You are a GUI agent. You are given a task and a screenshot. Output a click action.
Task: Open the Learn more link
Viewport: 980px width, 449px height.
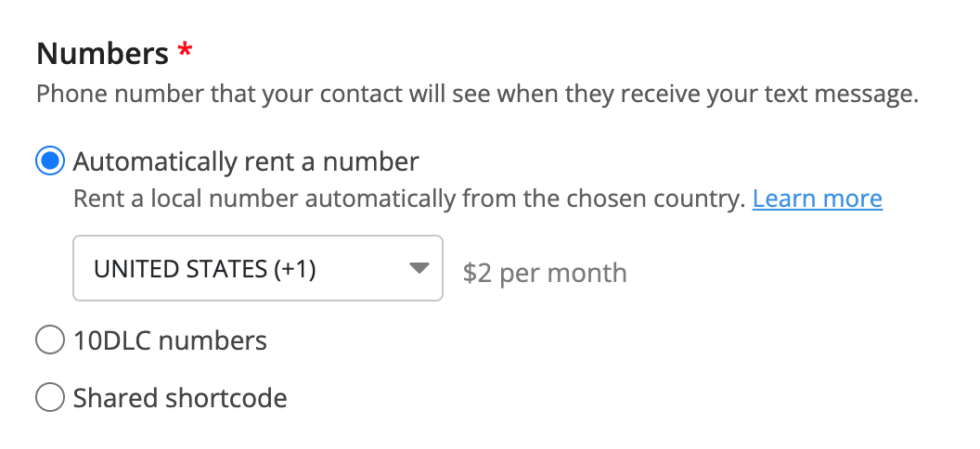pyautogui.click(x=817, y=198)
